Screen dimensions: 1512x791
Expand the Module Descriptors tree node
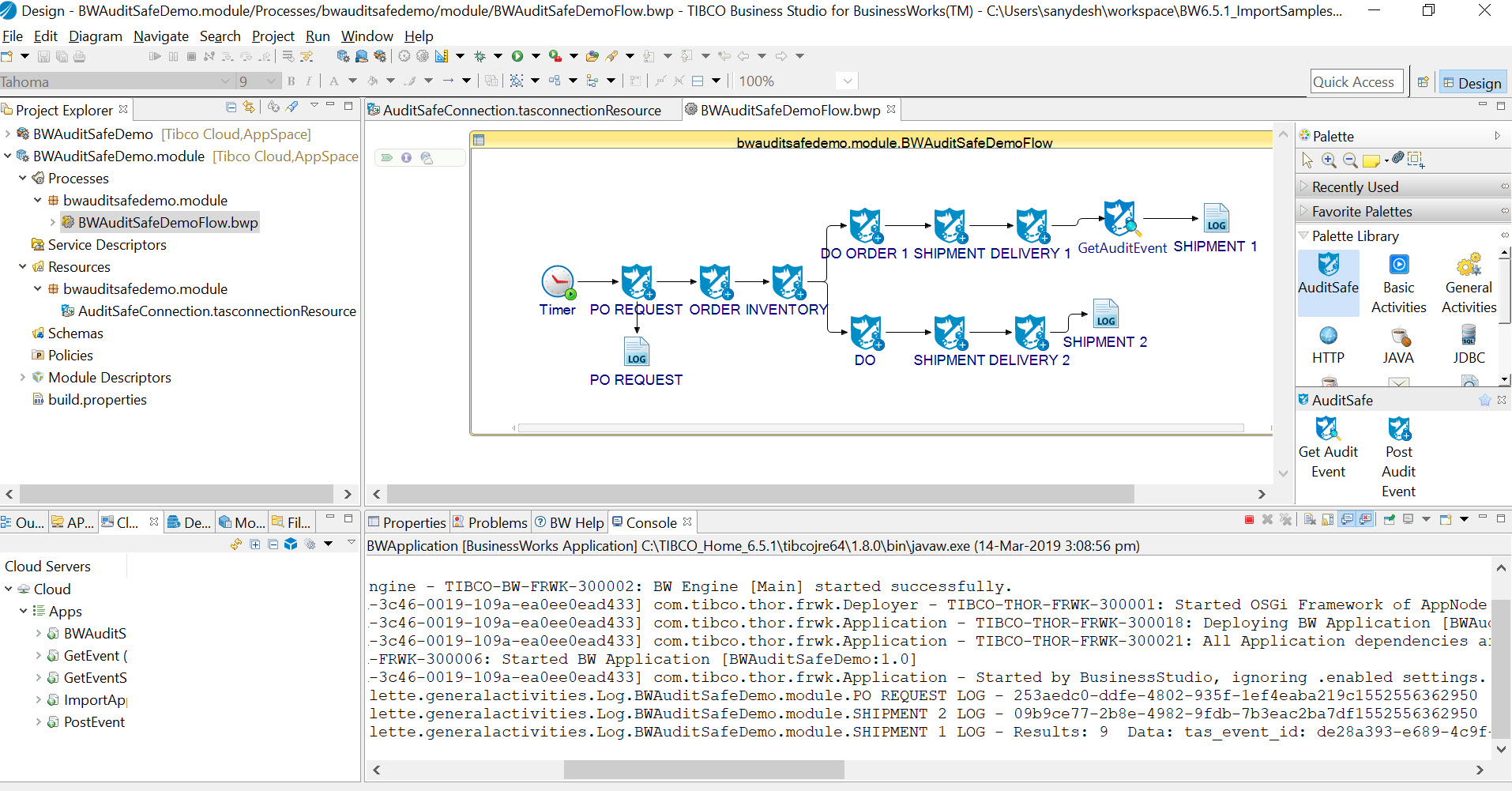[x=23, y=378]
